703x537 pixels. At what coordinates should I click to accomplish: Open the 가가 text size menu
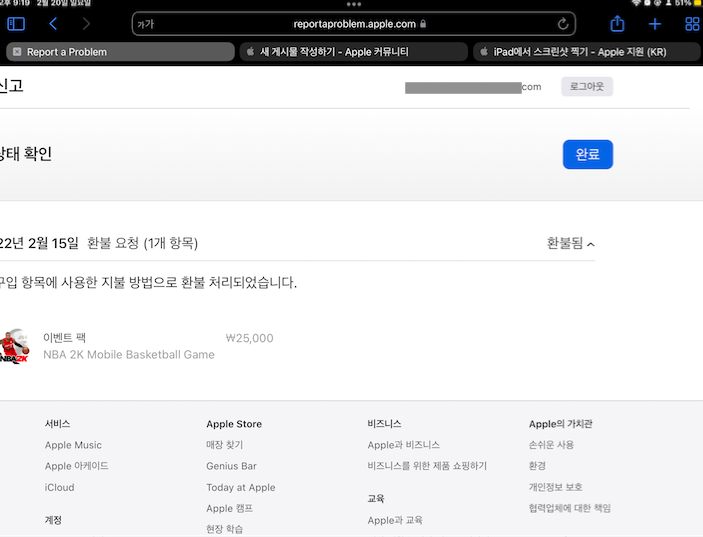(x=146, y=24)
